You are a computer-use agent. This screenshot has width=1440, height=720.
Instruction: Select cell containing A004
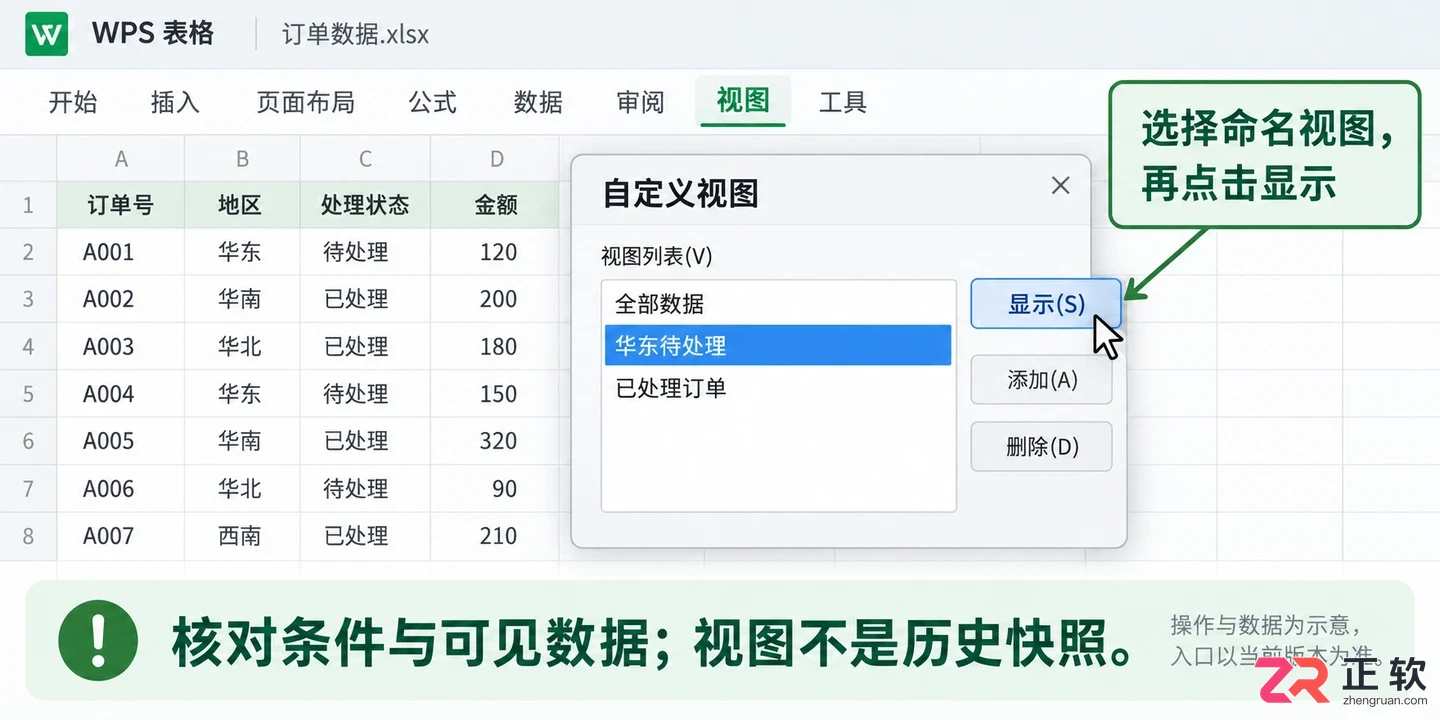[x=121, y=394]
